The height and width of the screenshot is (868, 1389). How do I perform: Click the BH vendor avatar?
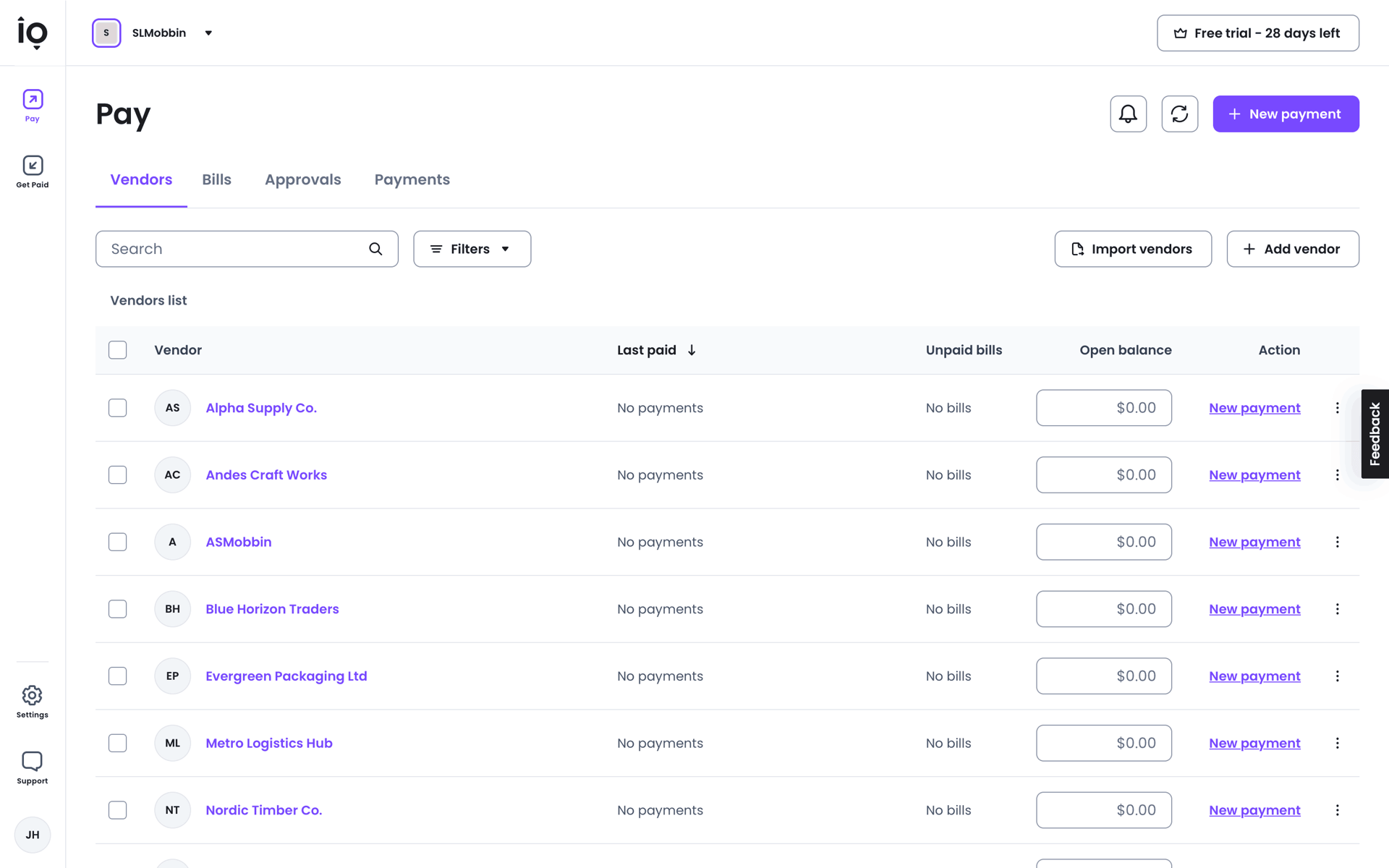(x=172, y=609)
